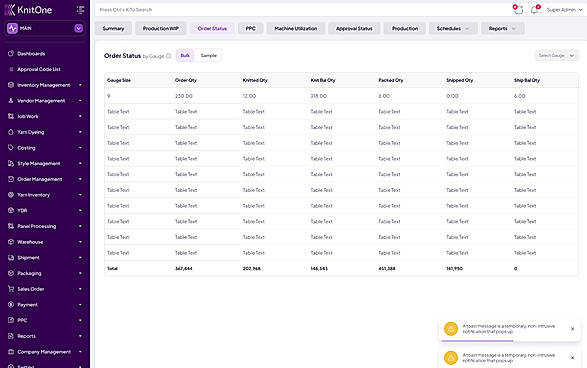This screenshot has width=587, height=368.
Task: Click the Order Management sidebar icon
Action: [x=11, y=179]
